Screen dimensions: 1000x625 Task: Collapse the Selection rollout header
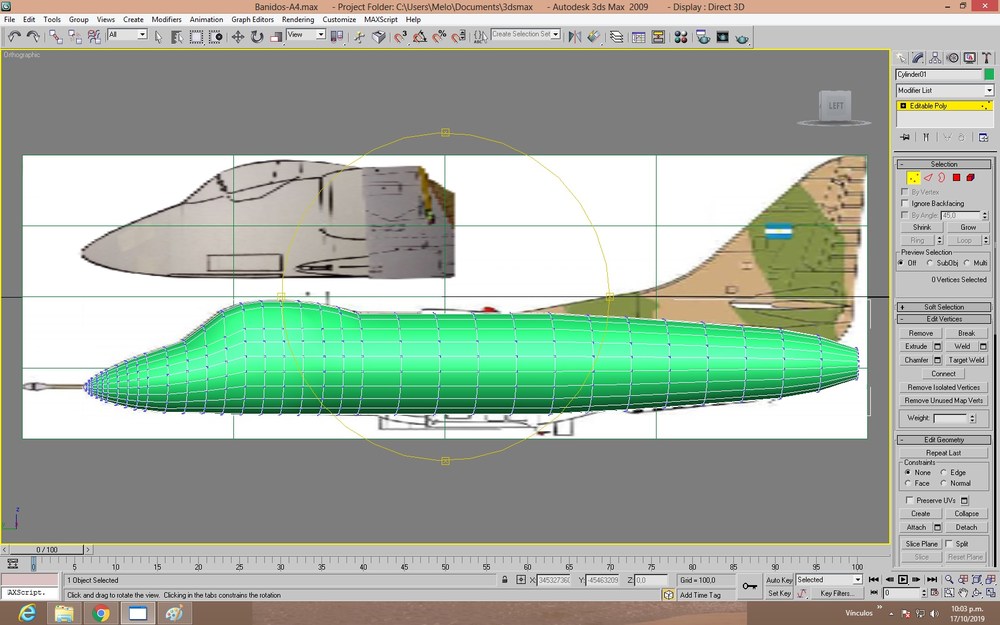(944, 164)
